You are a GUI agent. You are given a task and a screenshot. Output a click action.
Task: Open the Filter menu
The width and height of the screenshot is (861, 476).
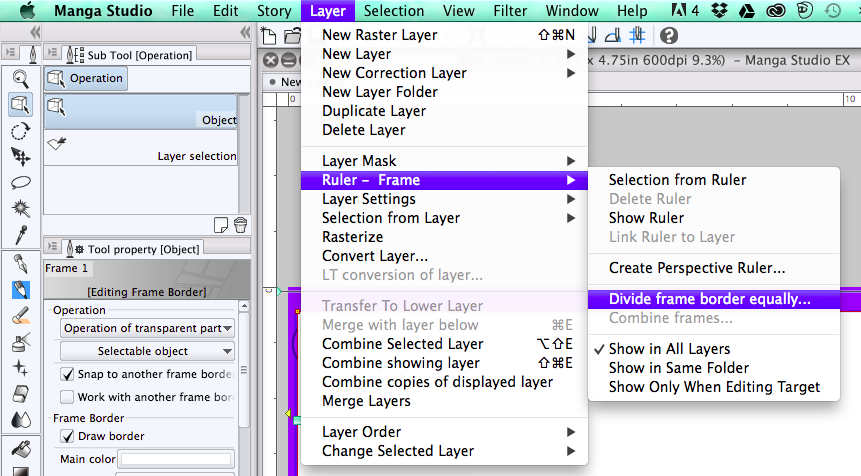pos(510,11)
